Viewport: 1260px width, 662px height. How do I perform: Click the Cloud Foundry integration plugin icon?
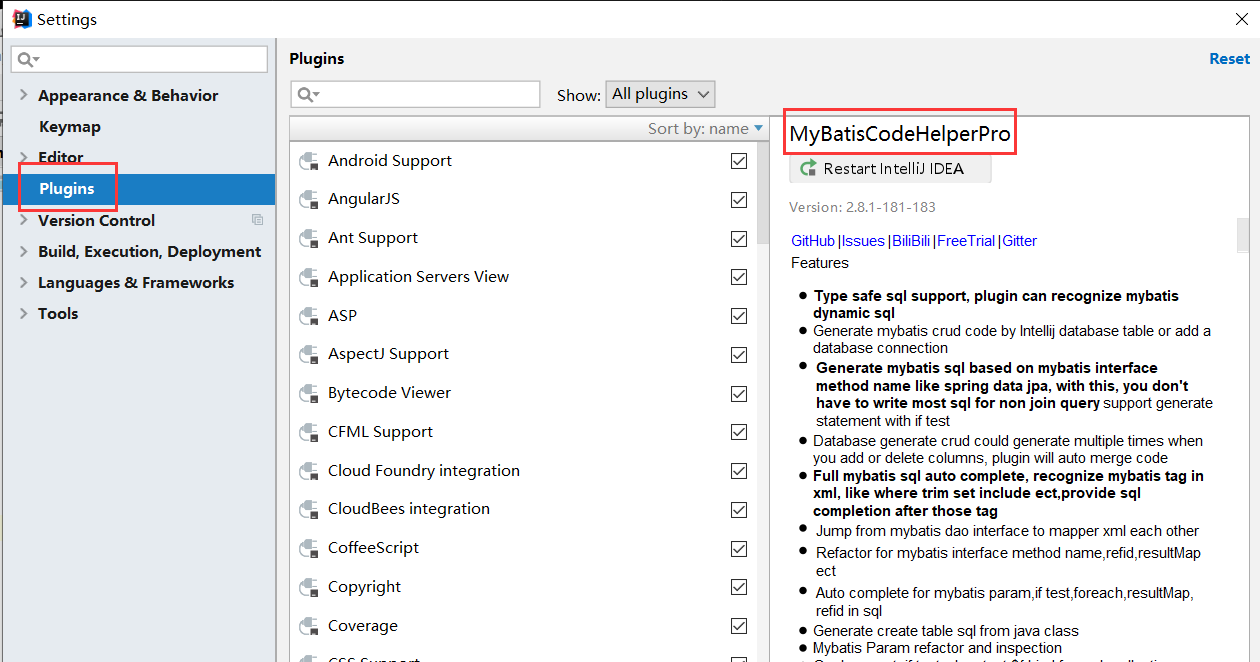coord(309,471)
